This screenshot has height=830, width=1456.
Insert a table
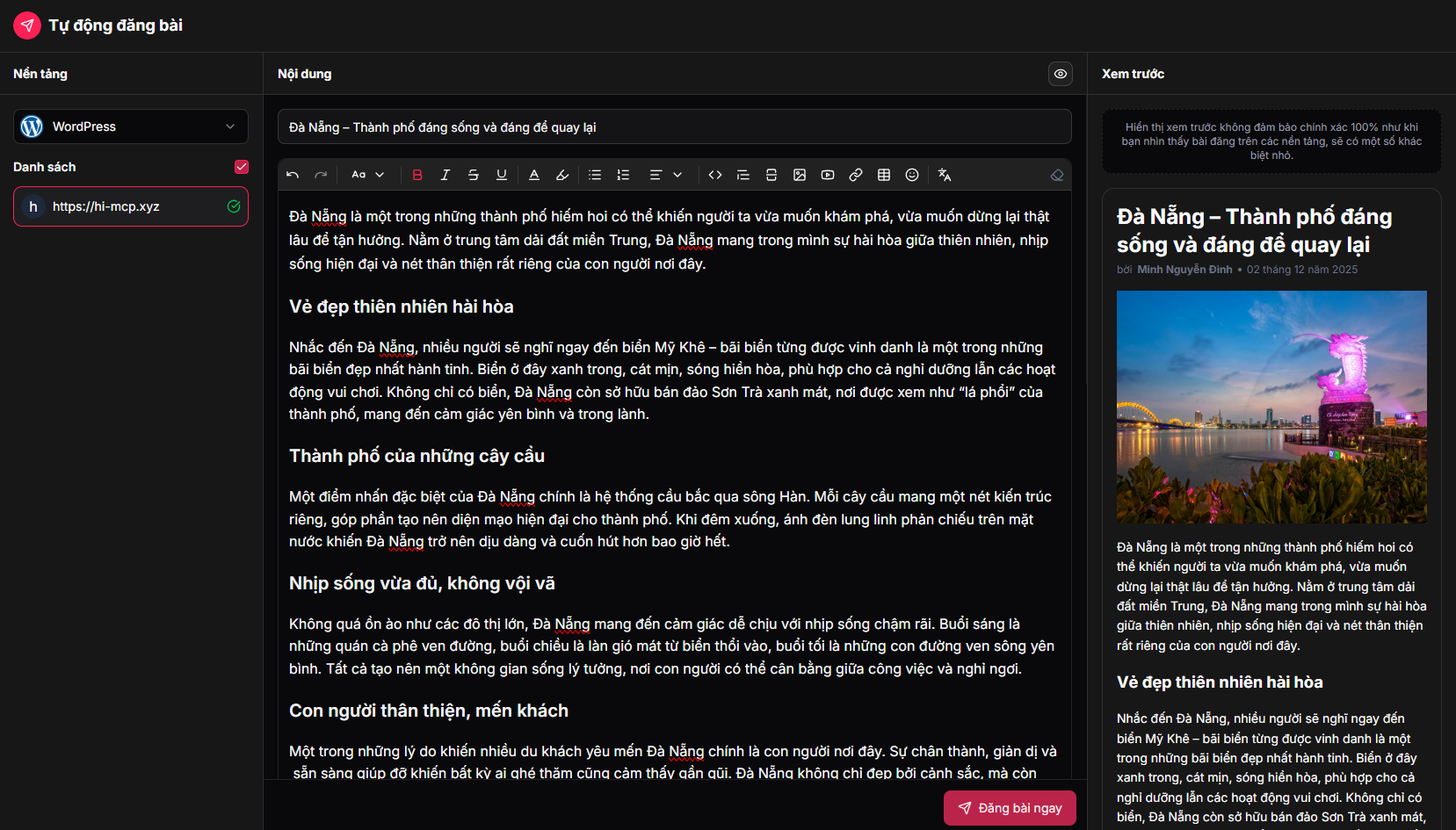(x=884, y=175)
